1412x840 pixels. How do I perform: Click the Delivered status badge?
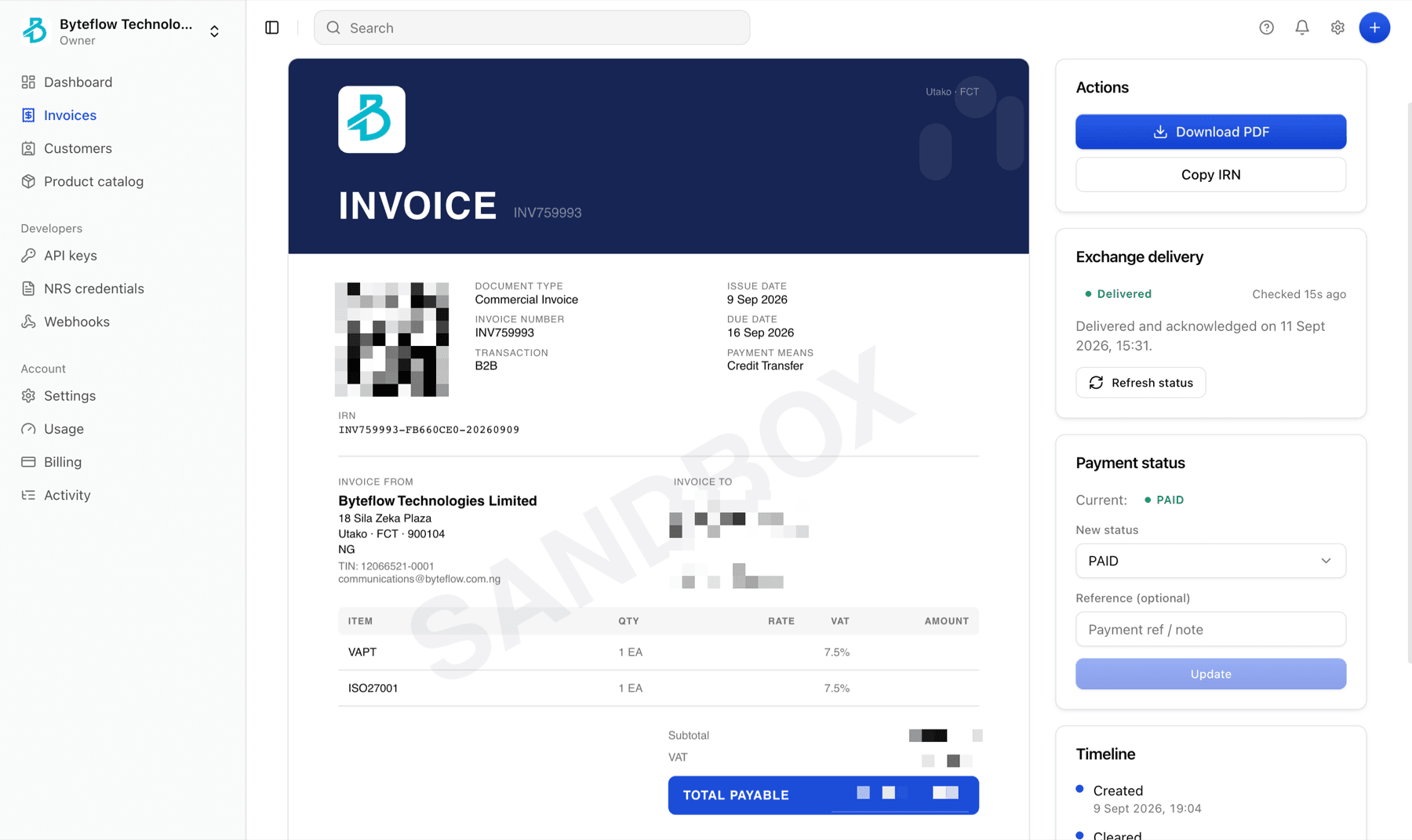click(1118, 294)
